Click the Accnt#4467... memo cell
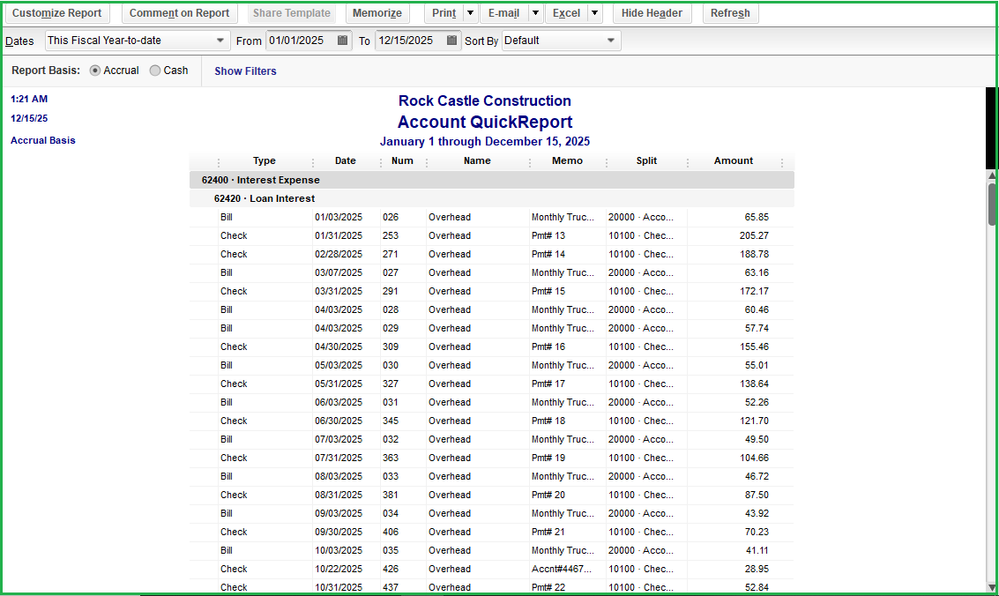The width and height of the screenshot is (999, 596). click(x=561, y=568)
